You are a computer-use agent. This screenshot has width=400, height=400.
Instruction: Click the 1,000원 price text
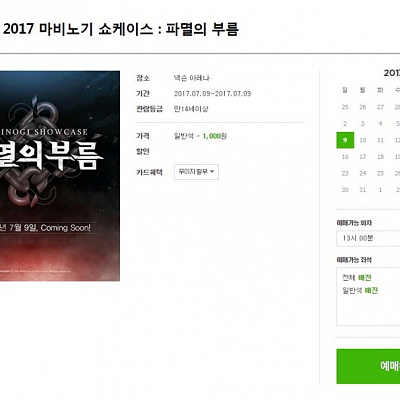click(x=214, y=136)
